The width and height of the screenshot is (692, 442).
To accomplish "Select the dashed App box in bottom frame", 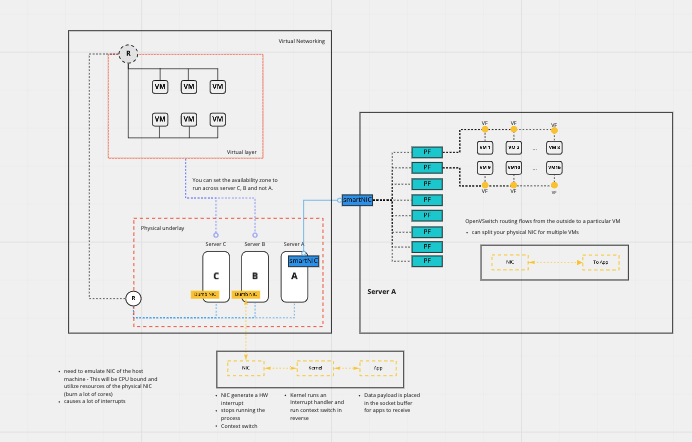I will tap(377, 368).
